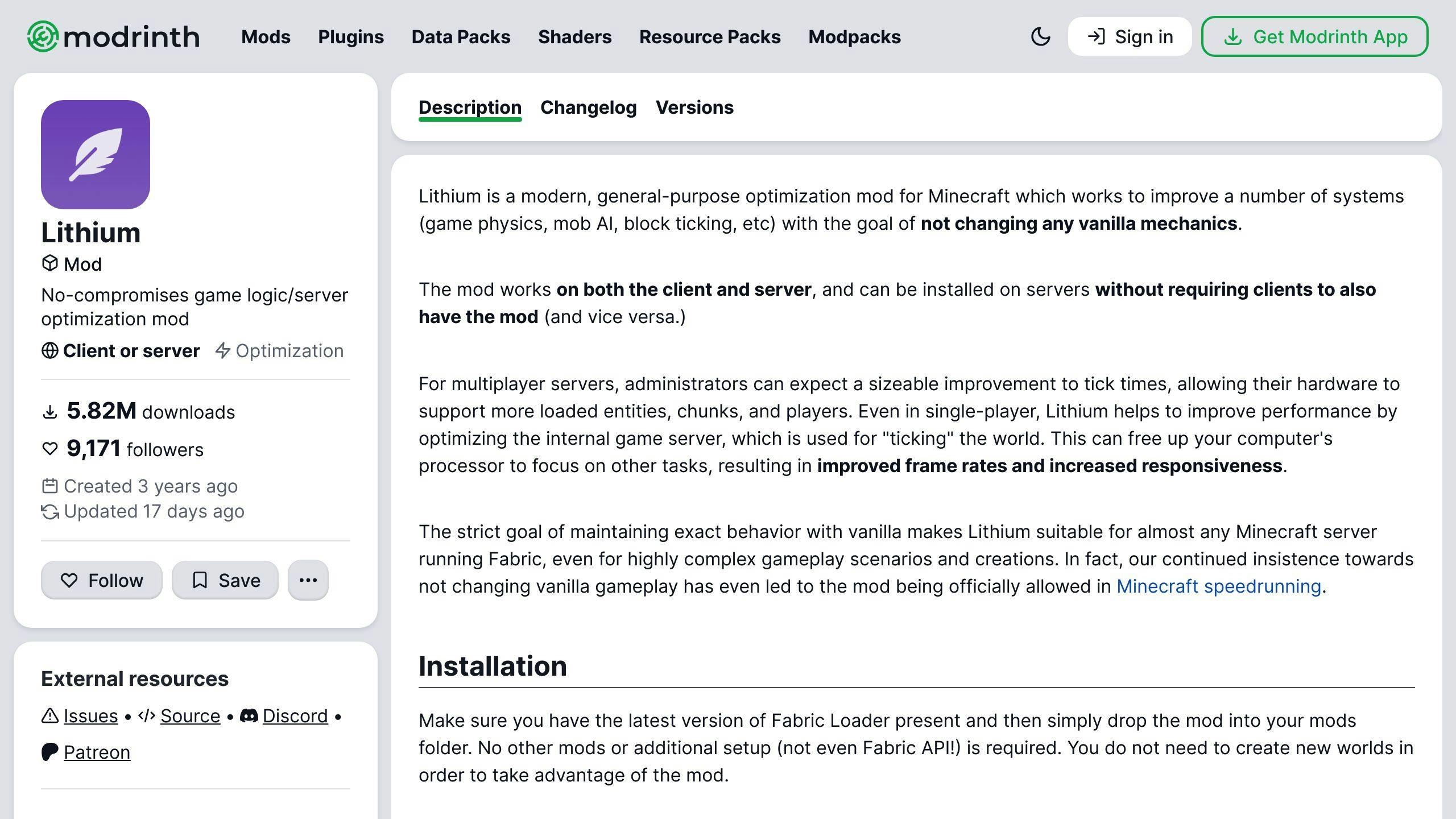This screenshot has height=819, width=1456.
Task: Click the Lithium feather project icon
Action: pos(96,155)
